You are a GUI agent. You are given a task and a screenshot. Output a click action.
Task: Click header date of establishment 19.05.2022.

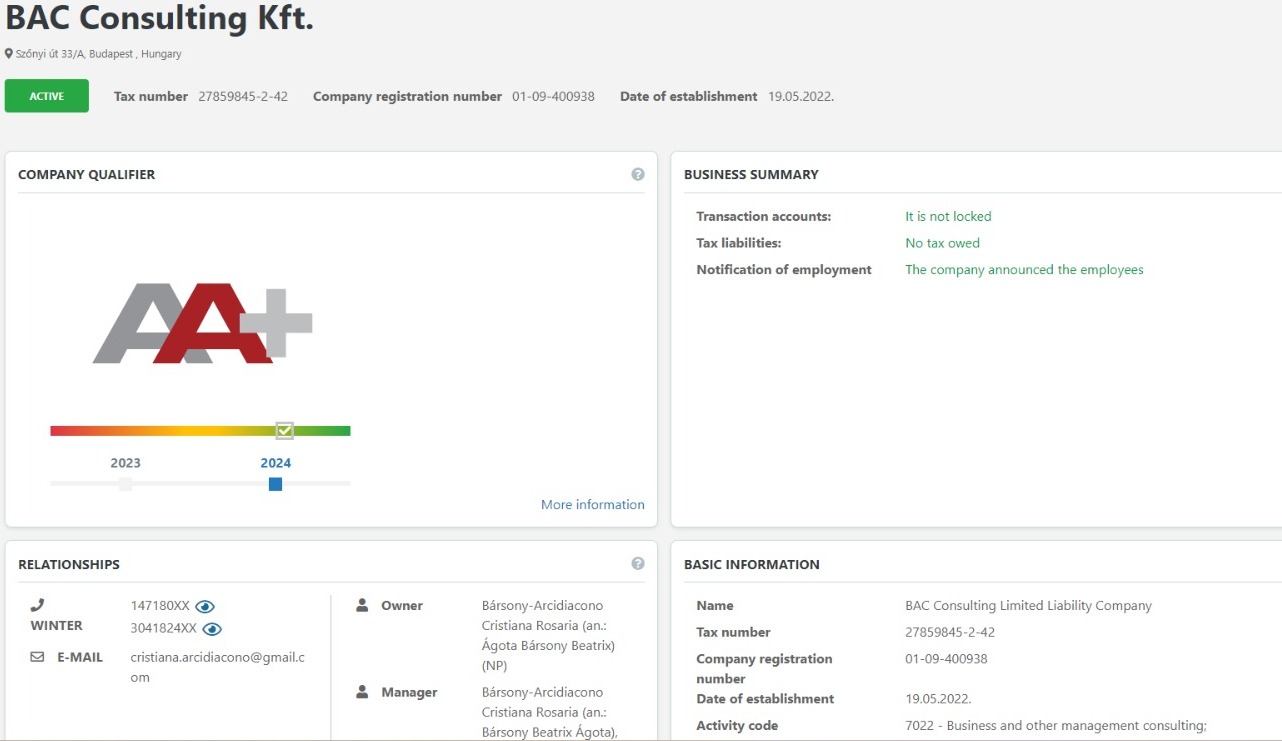pyautogui.click(x=801, y=97)
